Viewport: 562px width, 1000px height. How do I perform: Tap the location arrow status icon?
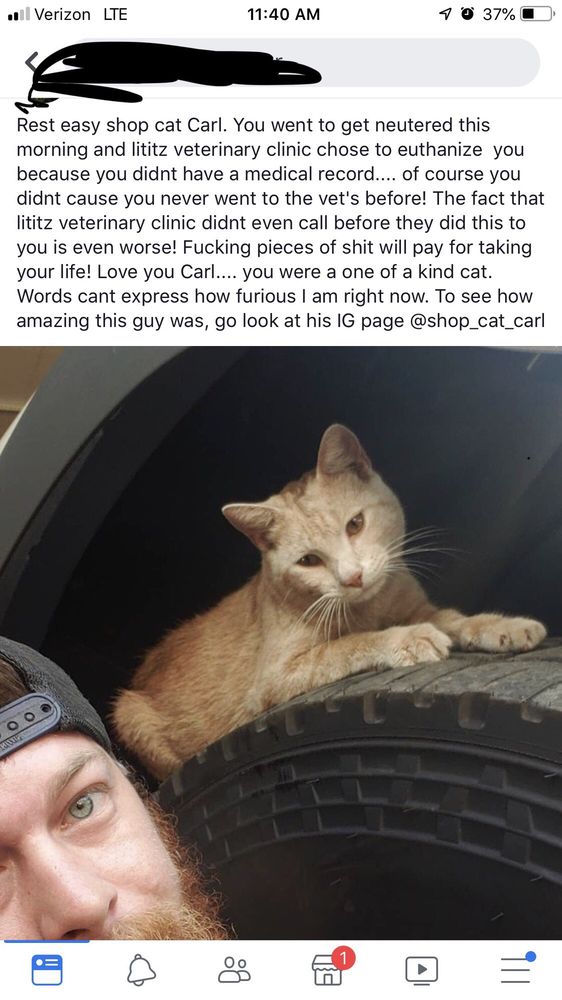445,13
